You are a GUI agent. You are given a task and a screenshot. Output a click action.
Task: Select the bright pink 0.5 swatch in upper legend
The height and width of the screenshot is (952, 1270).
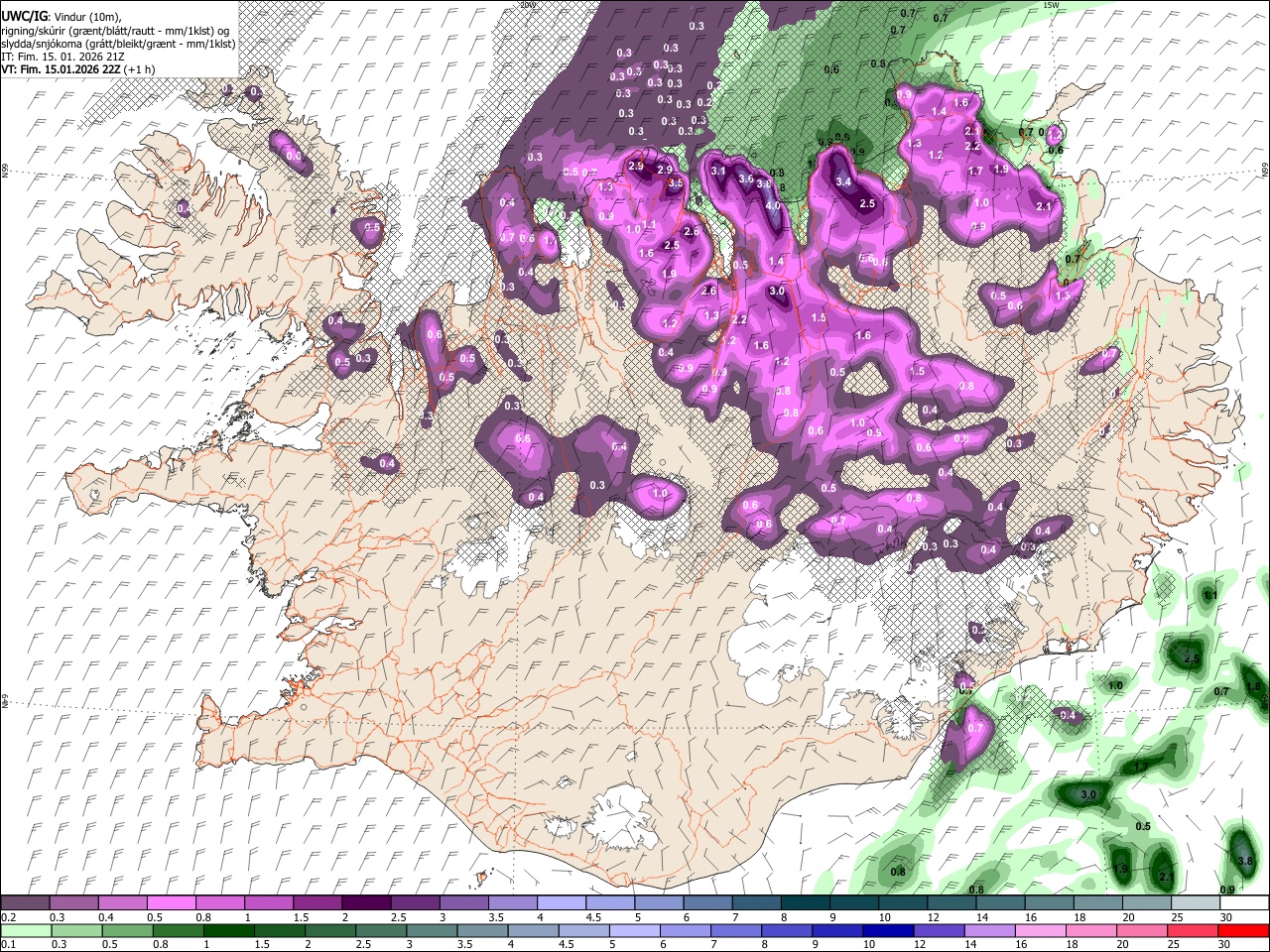[x=171, y=903]
